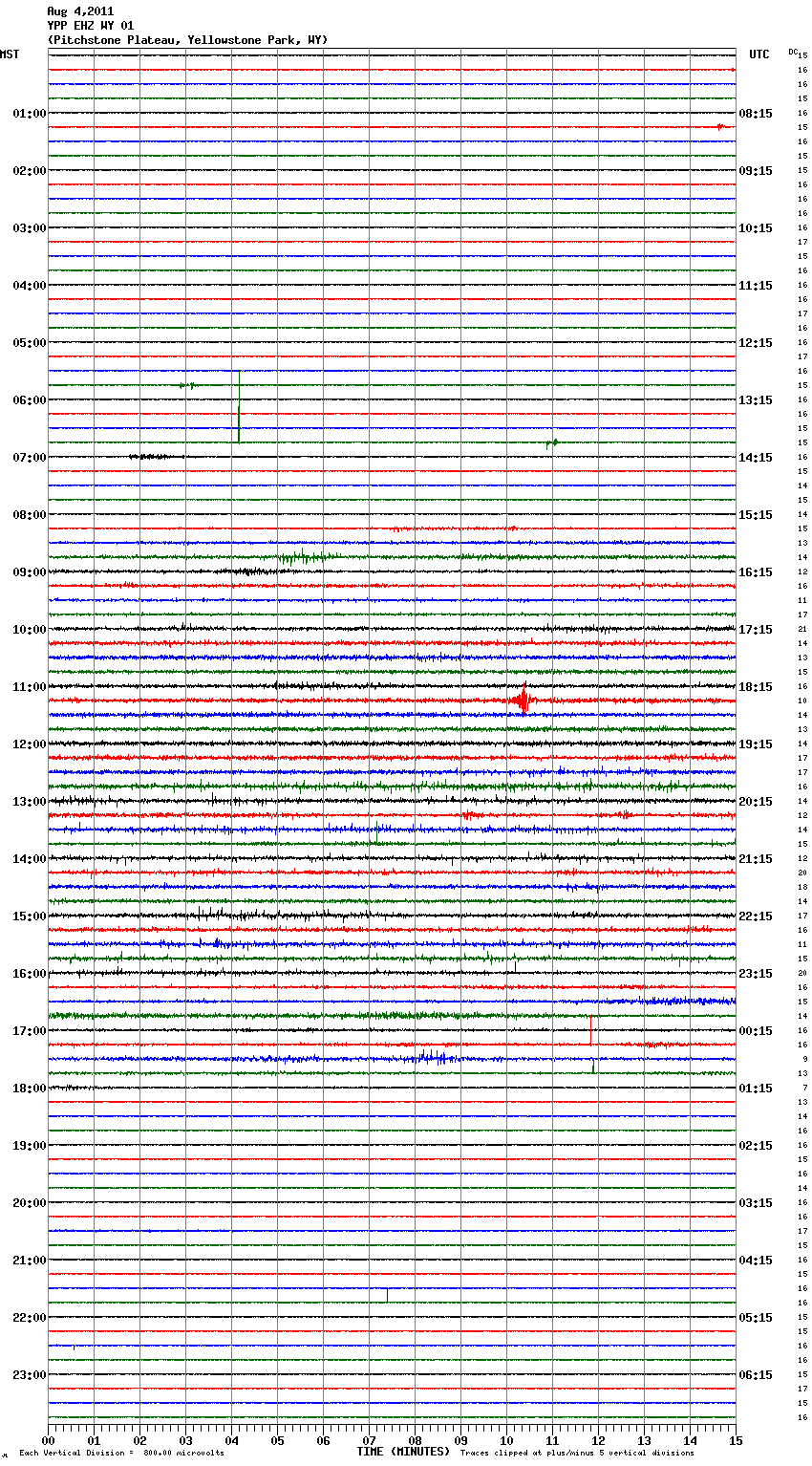
Task: Click the 00:15 UTC time label
Action: (756, 1031)
